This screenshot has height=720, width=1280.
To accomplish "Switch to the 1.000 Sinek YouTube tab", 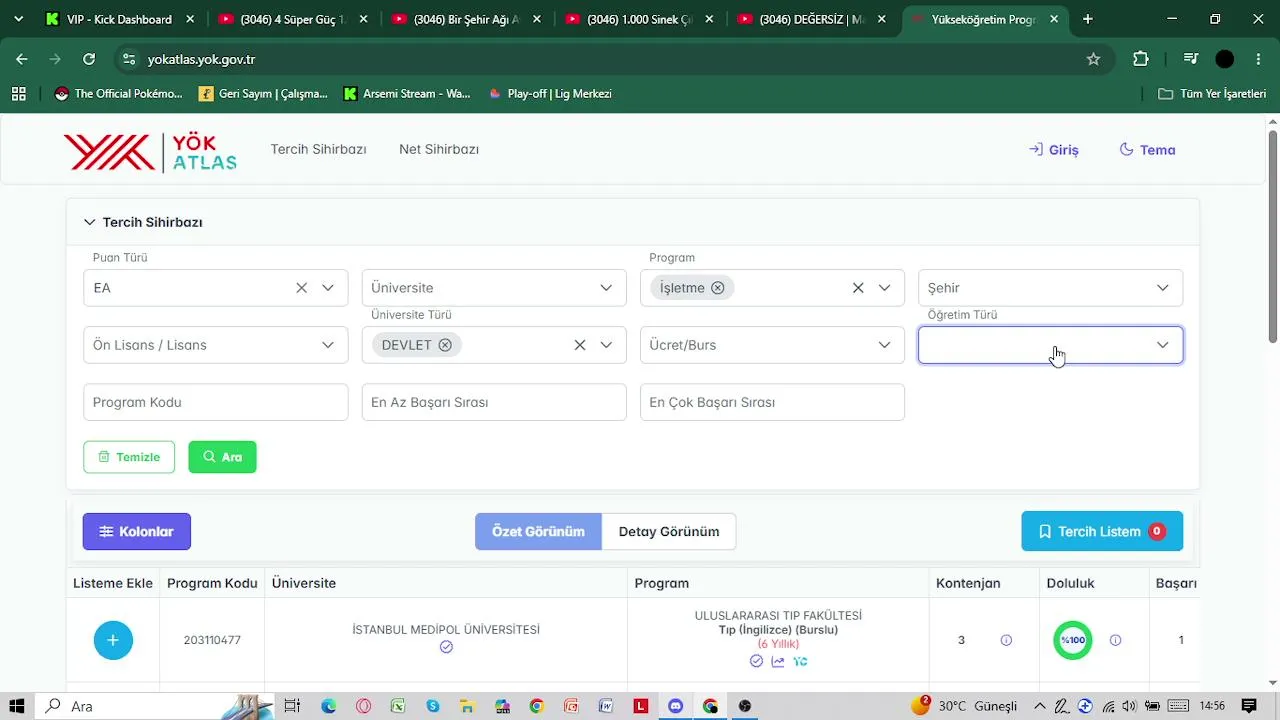I will pos(641,19).
